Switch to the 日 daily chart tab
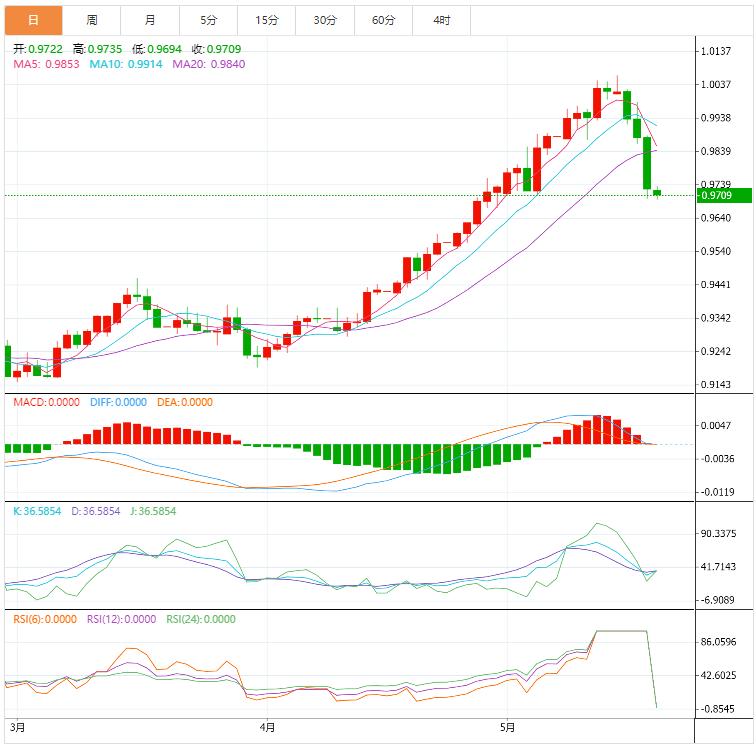Viewport: 756px width, 748px height. point(33,20)
